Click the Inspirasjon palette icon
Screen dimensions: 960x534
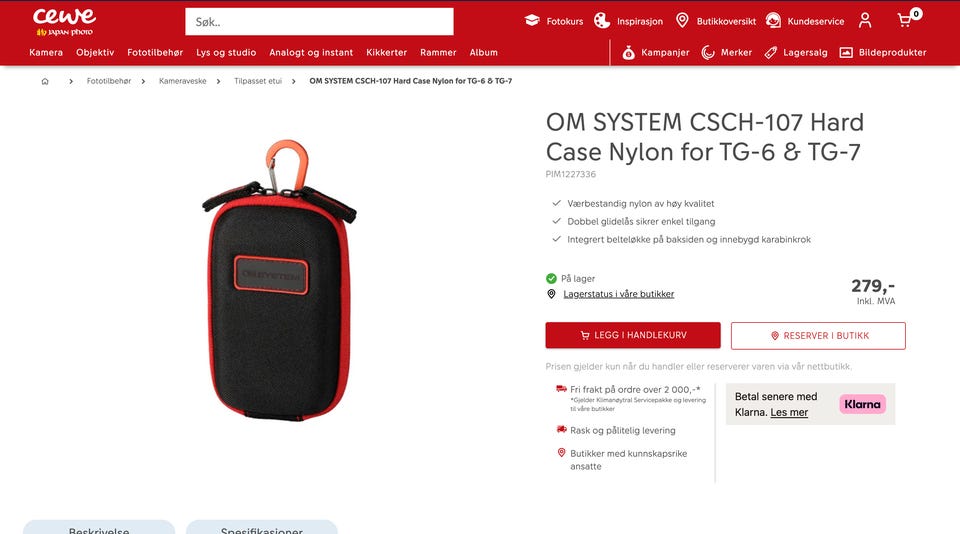[x=602, y=21]
